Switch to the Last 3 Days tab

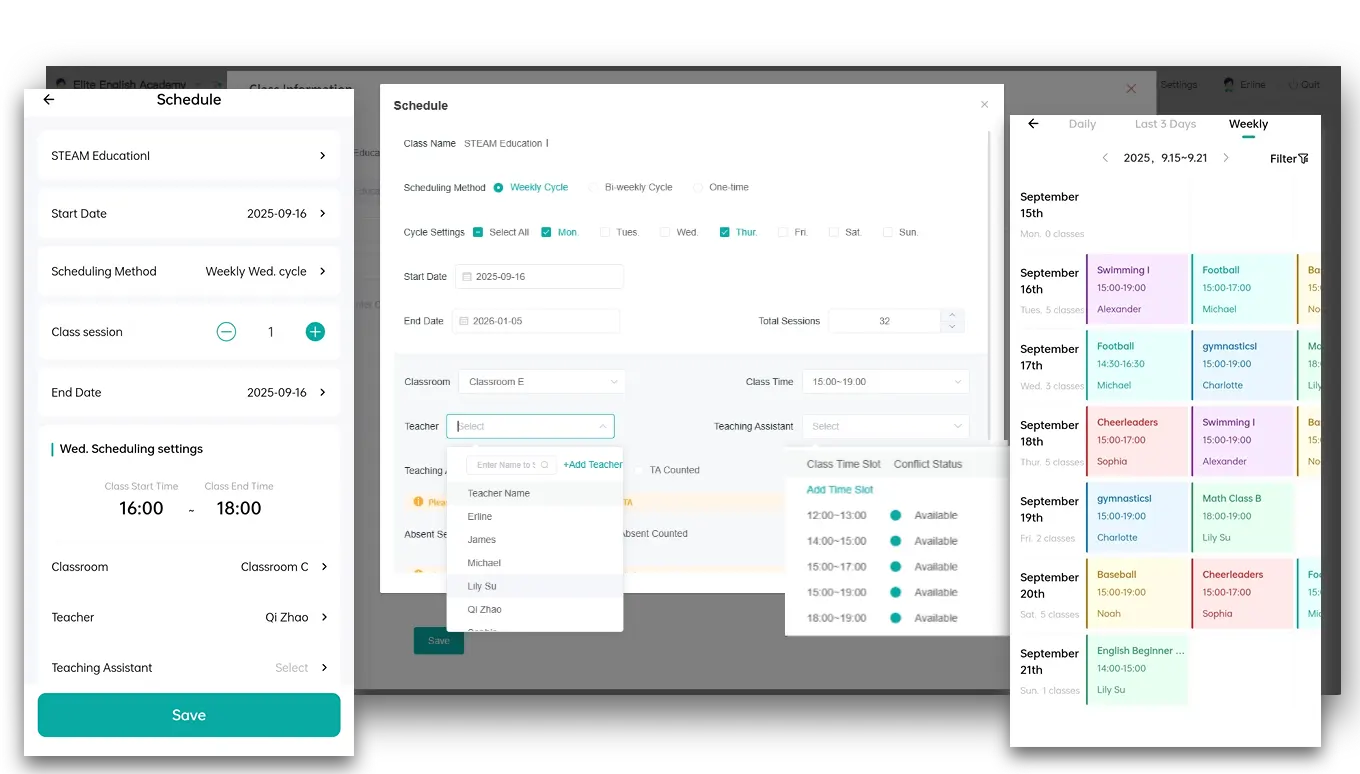1168,124
